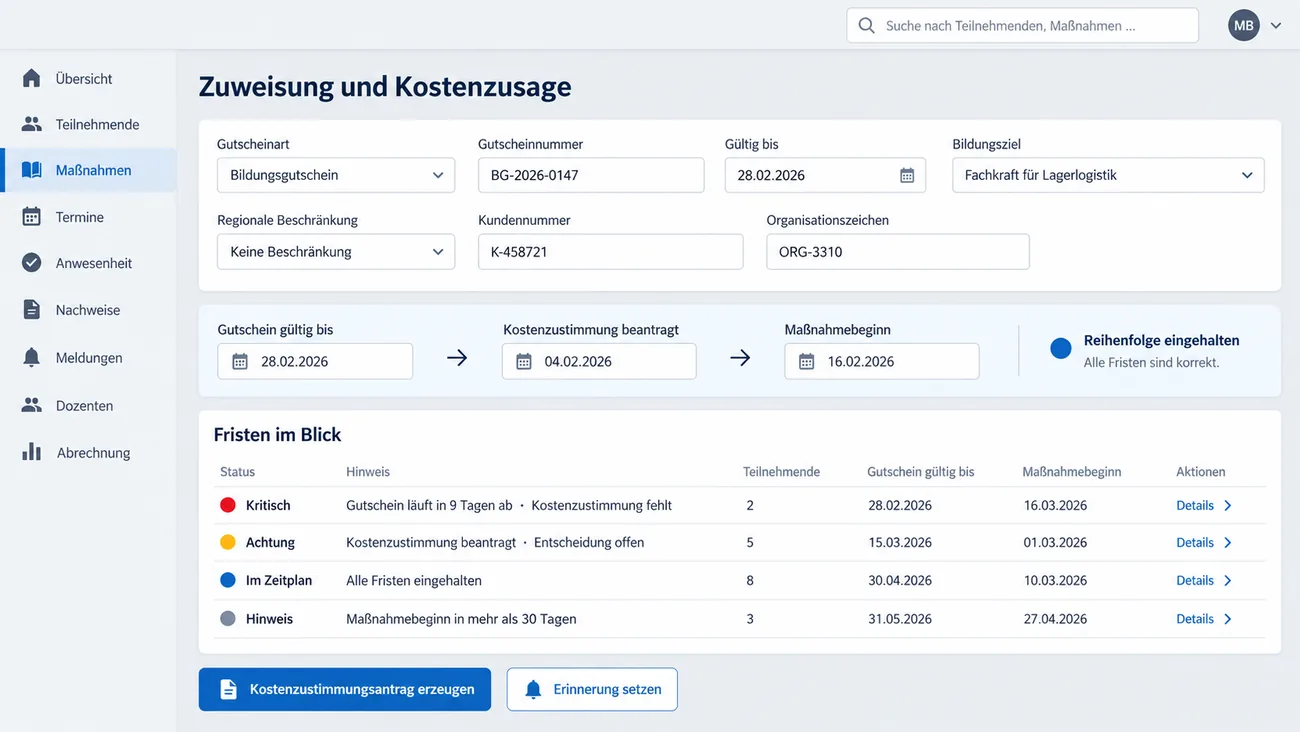Click the Organisationszeichen field ORG-3310
This screenshot has height=732, width=1300.
pyautogui.click(x=898, y=252)
